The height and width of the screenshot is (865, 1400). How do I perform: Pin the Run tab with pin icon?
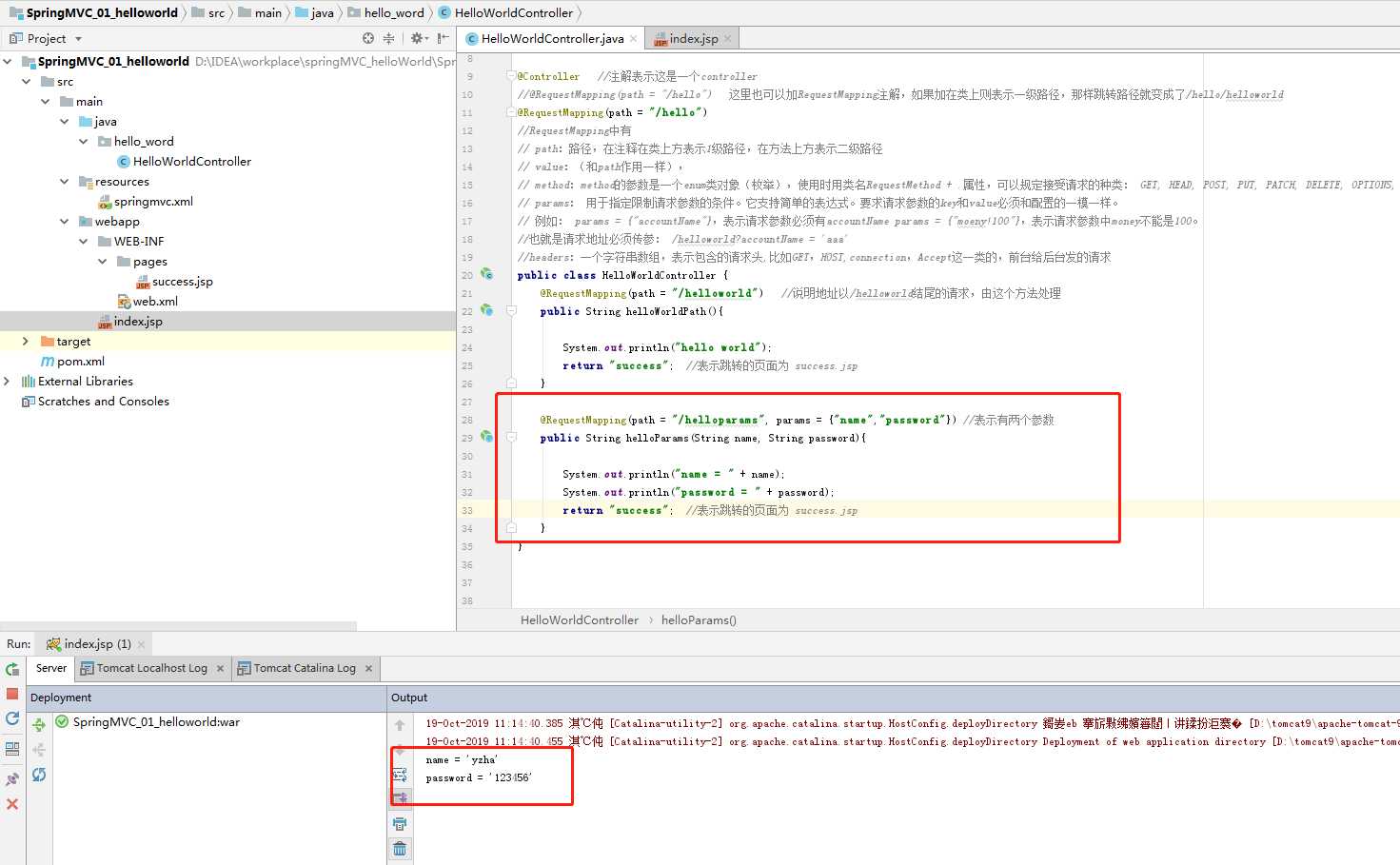click(x=12, y=779)
